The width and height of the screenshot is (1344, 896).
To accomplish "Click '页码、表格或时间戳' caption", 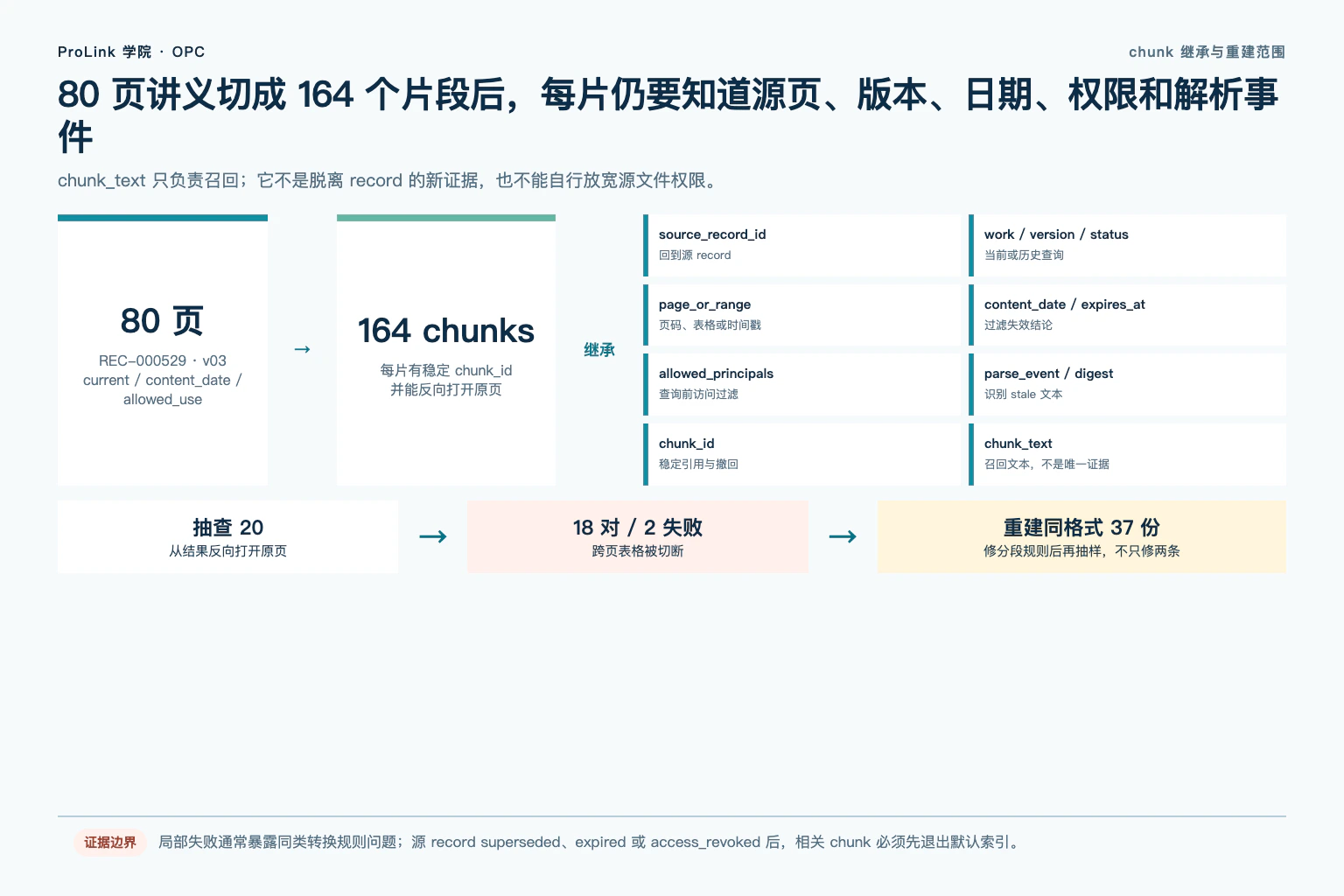I will (710, 325).
